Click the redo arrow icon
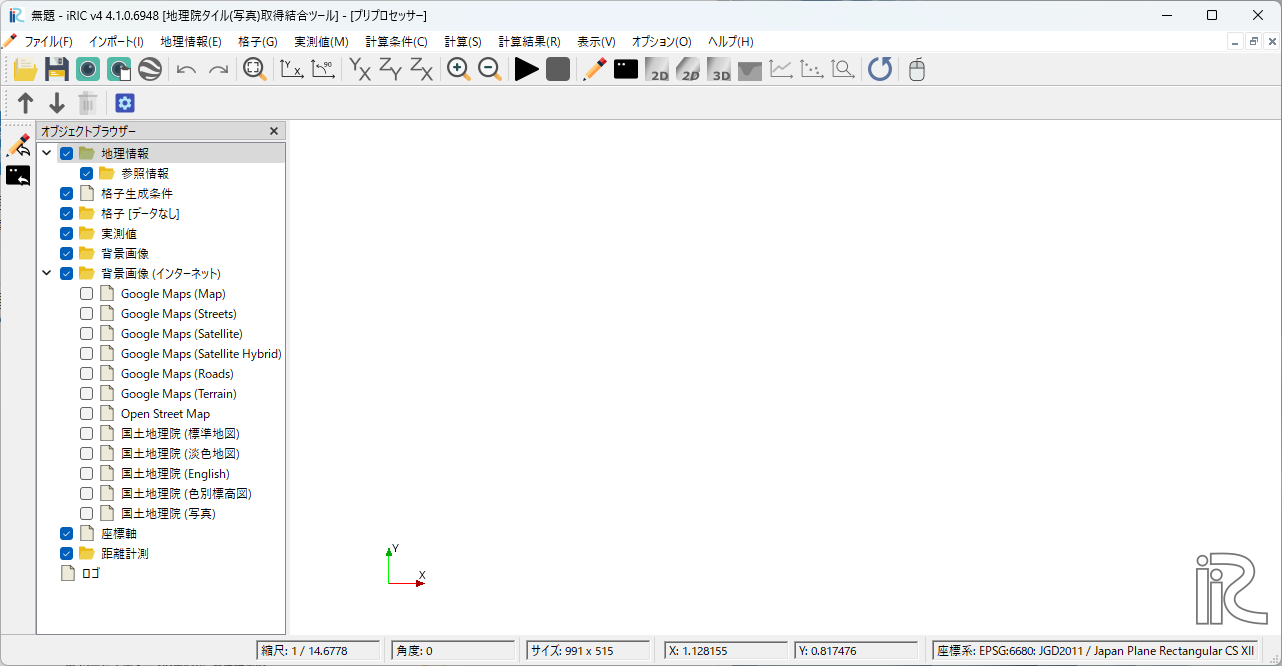This screenshot has height=666, width=1282. 218,69
